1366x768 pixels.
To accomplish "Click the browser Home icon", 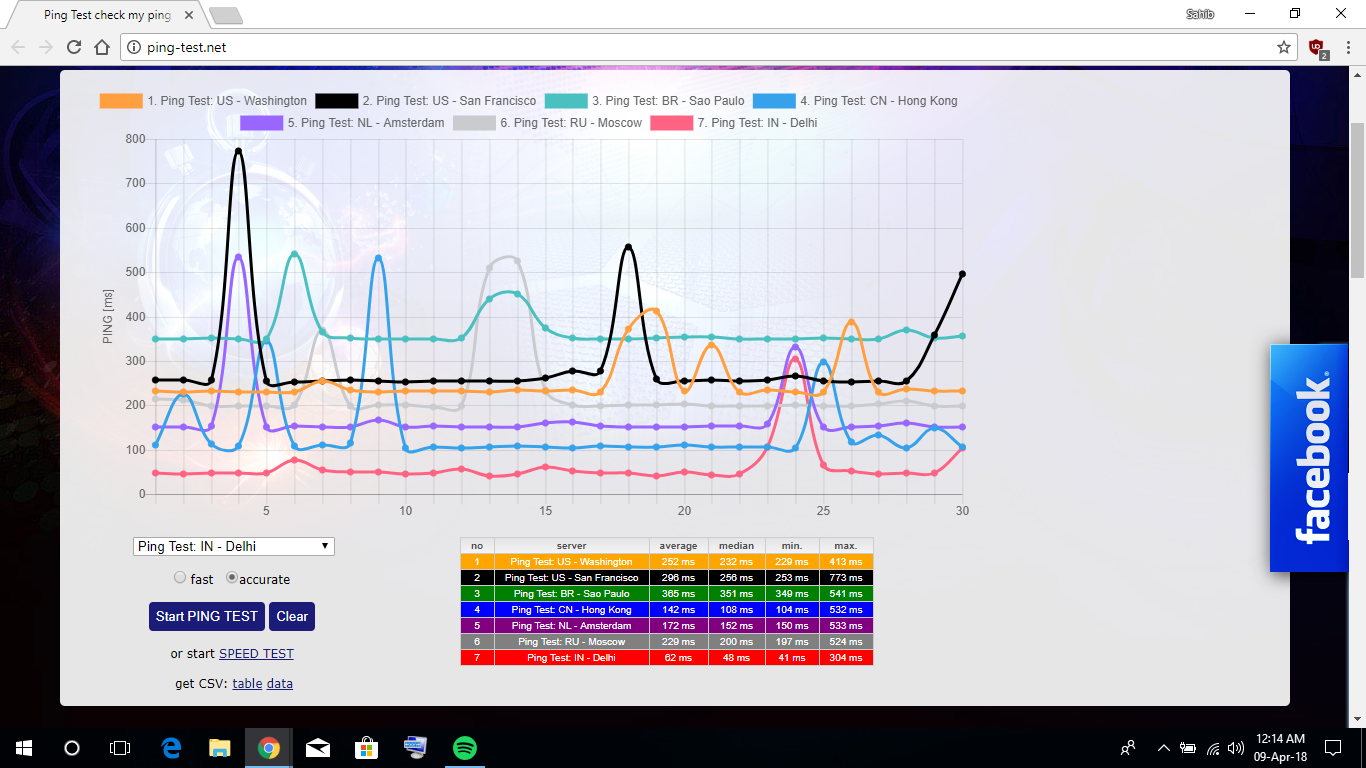I will [101, 47].
